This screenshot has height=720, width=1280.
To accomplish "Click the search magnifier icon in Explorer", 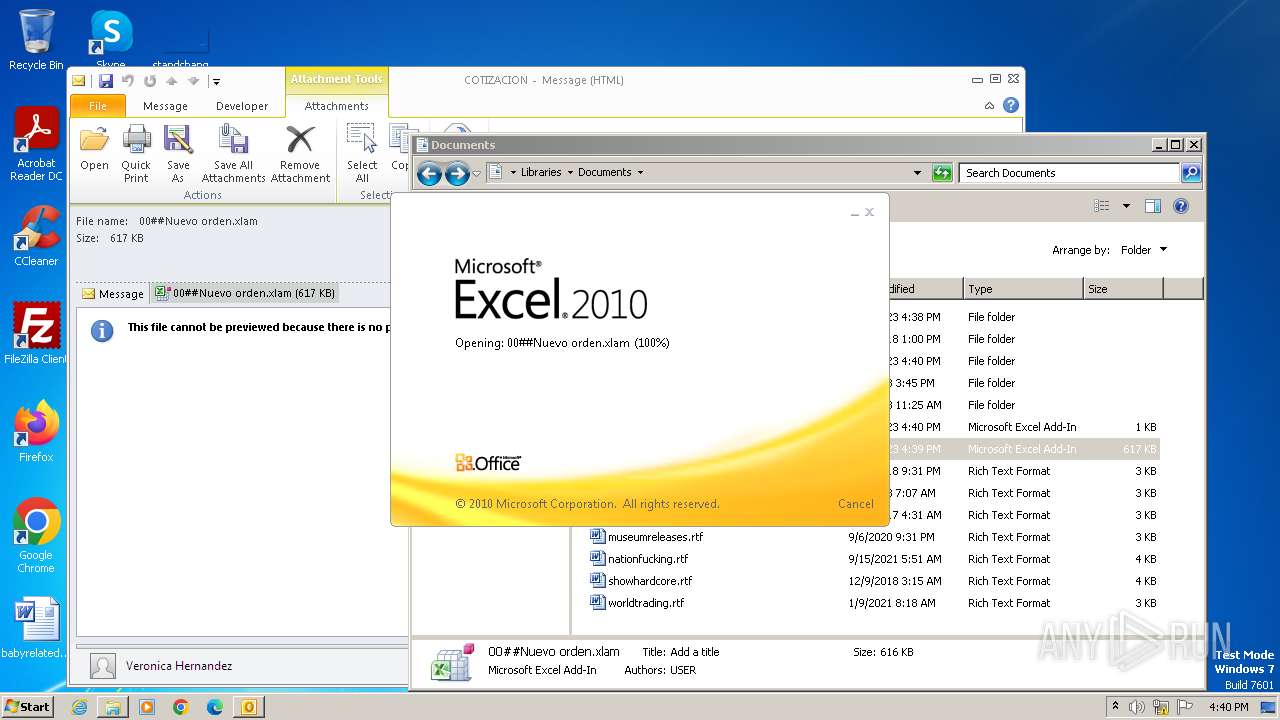I will [1190, 173].
